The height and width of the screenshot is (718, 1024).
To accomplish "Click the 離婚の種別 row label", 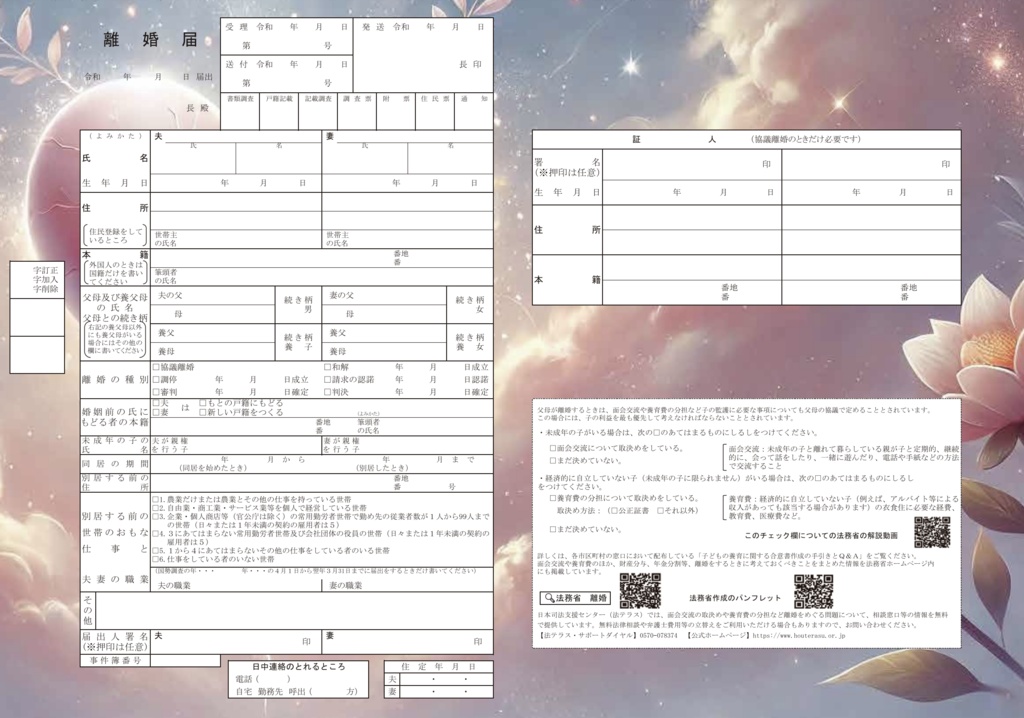I will [x=115, y=380].
